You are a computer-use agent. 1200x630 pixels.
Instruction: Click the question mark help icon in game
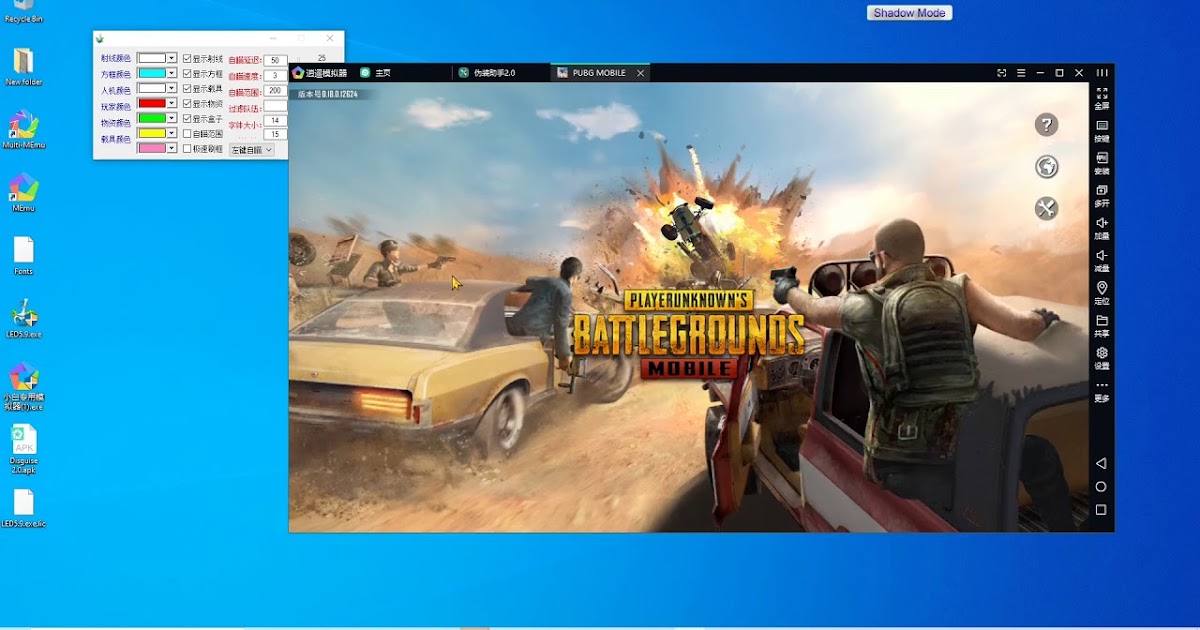point(1046,125)
